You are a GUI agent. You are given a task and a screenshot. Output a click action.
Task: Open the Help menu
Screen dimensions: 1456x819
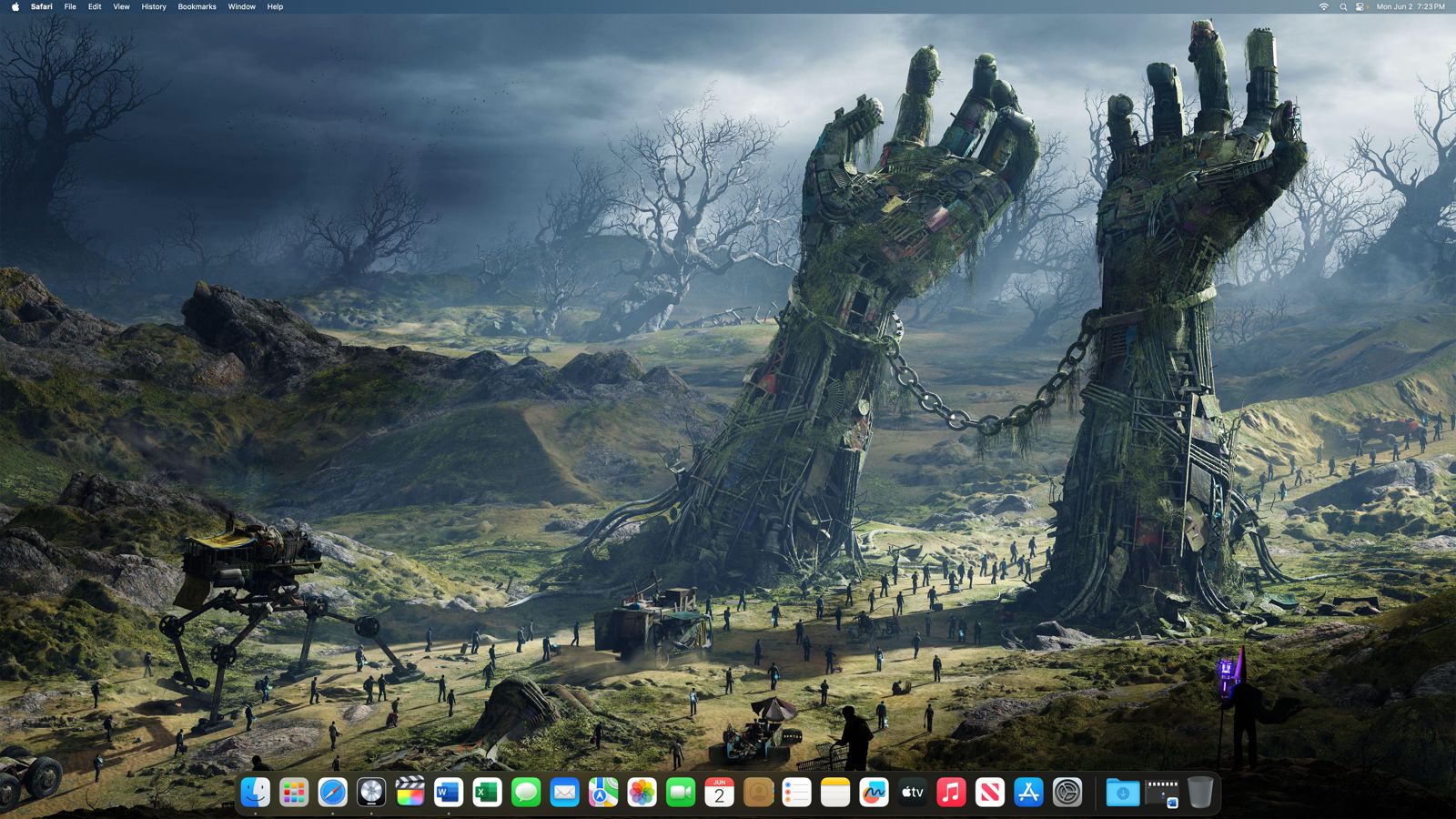tap(275, 6)
